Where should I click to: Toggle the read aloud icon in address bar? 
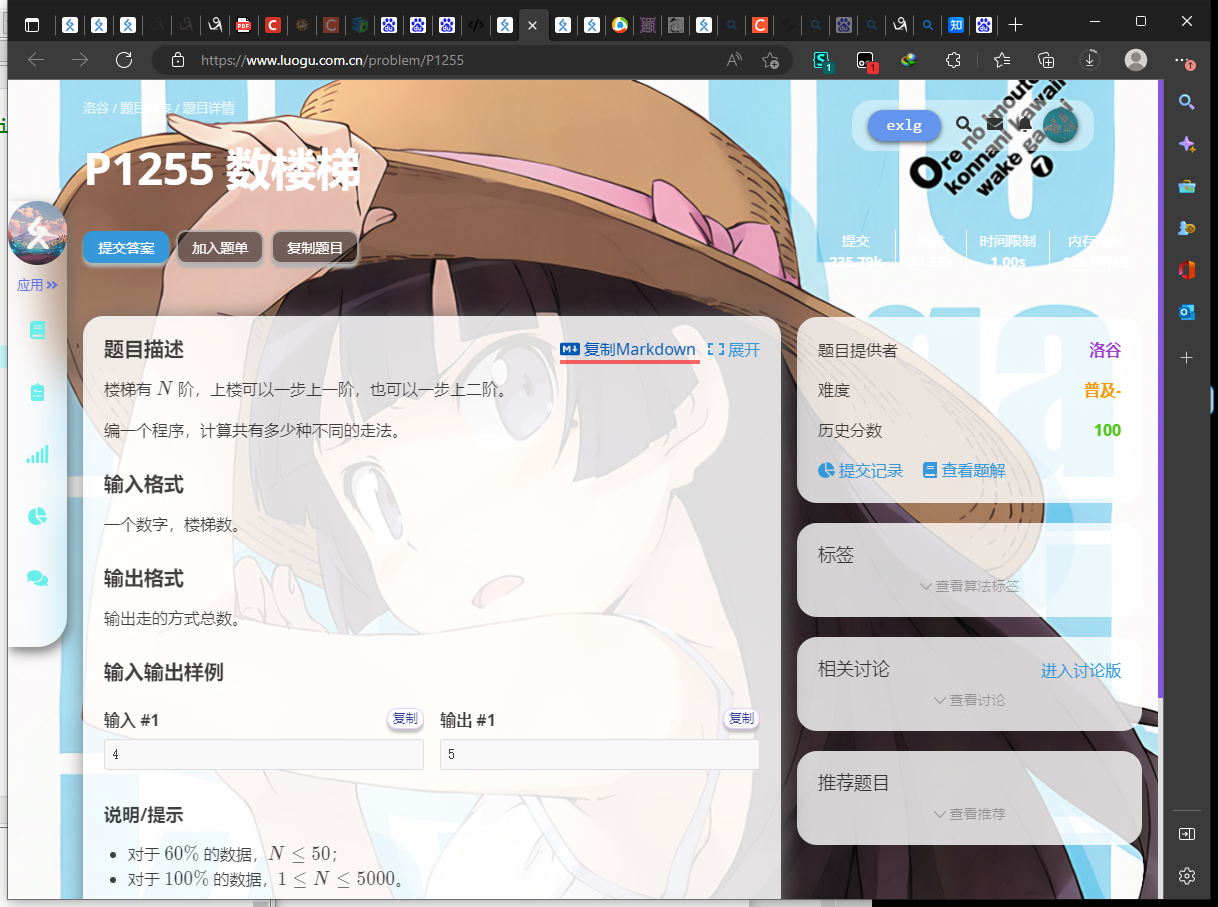(x=734, y=60)
